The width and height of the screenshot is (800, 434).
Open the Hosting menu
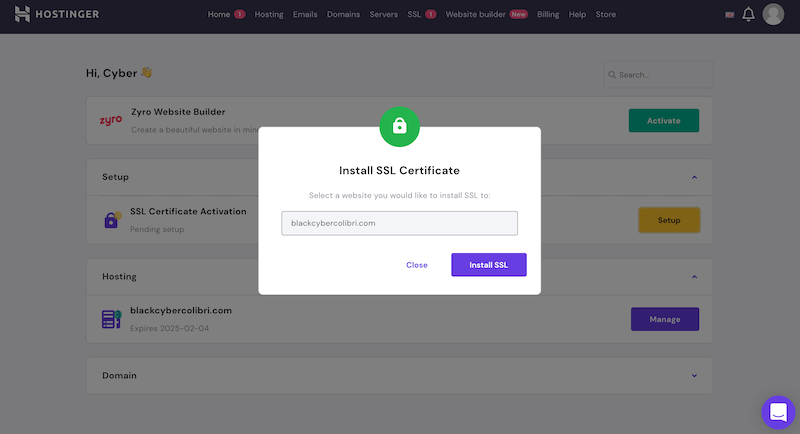(x=269, y=14)
